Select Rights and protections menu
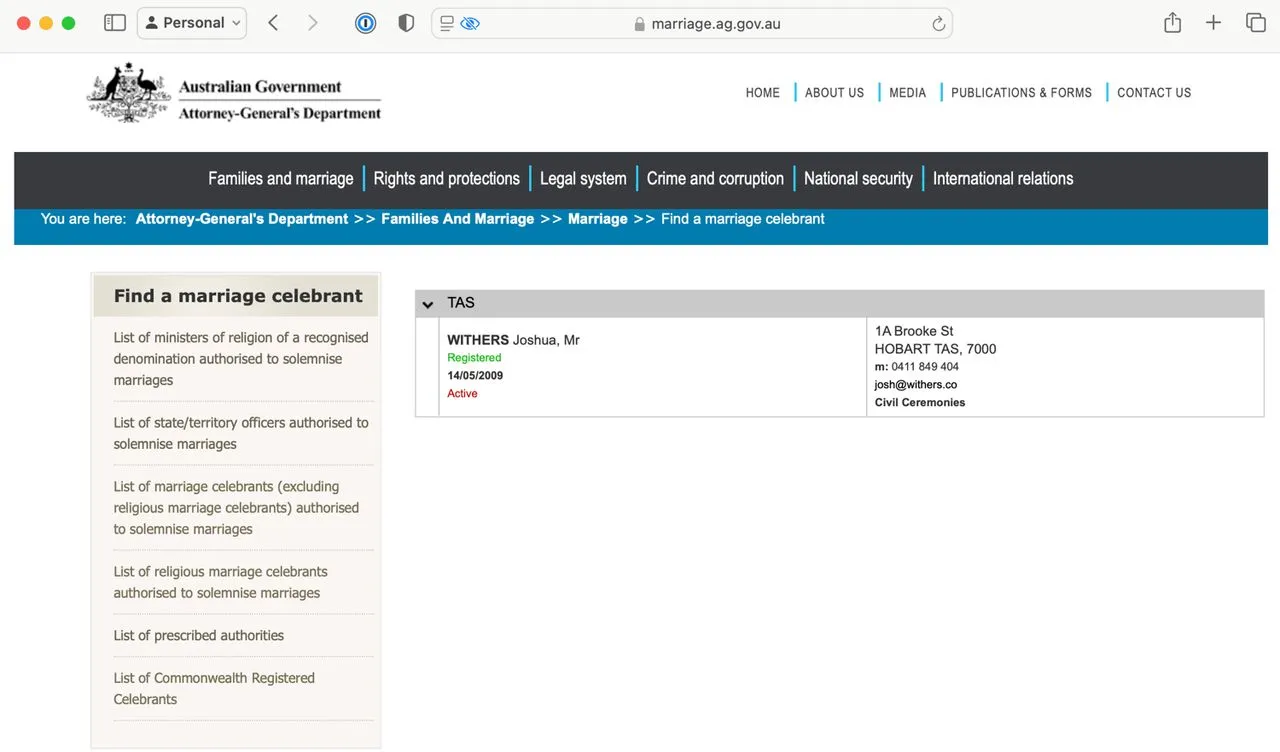The image size is (1280, 752). coord(447,178)
